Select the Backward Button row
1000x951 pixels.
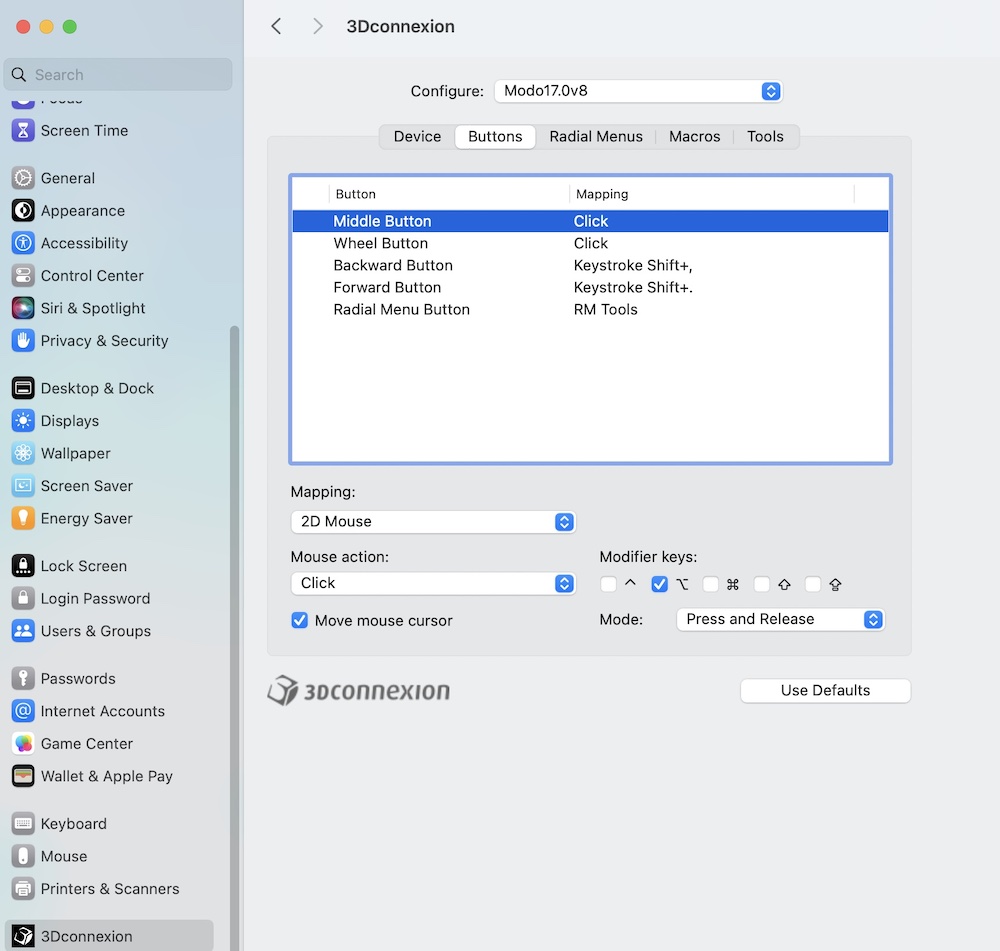point(590,265)
